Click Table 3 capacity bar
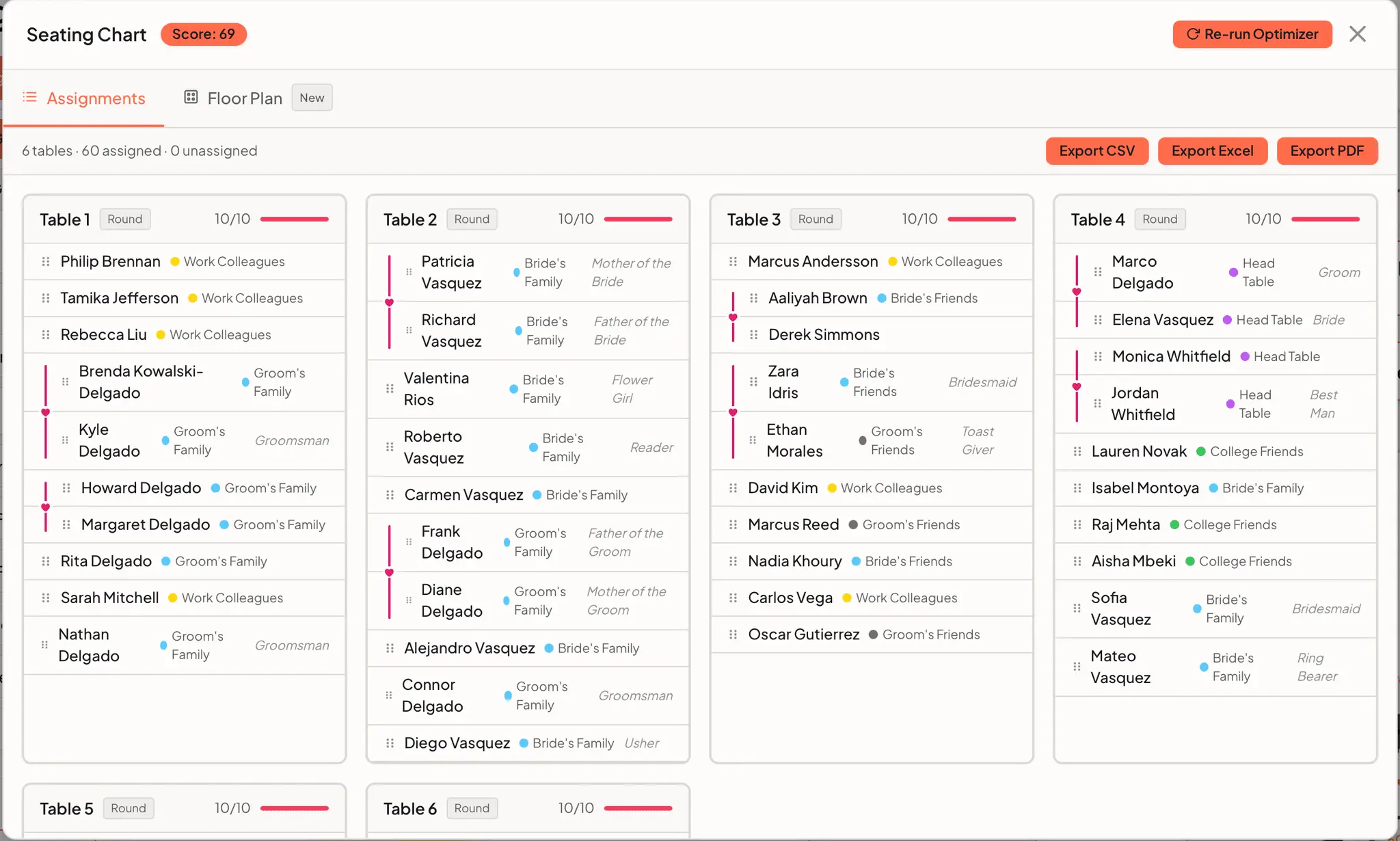Image resolution: width=1400 pixels, height=841 pixels. pos(982,219)
